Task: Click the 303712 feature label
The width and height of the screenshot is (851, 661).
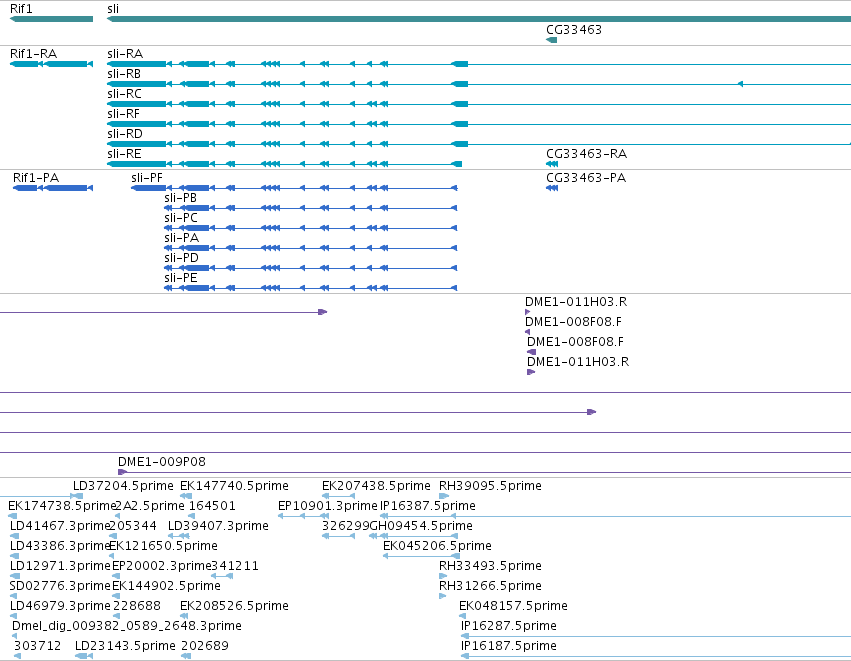Action: click(37, 646)
